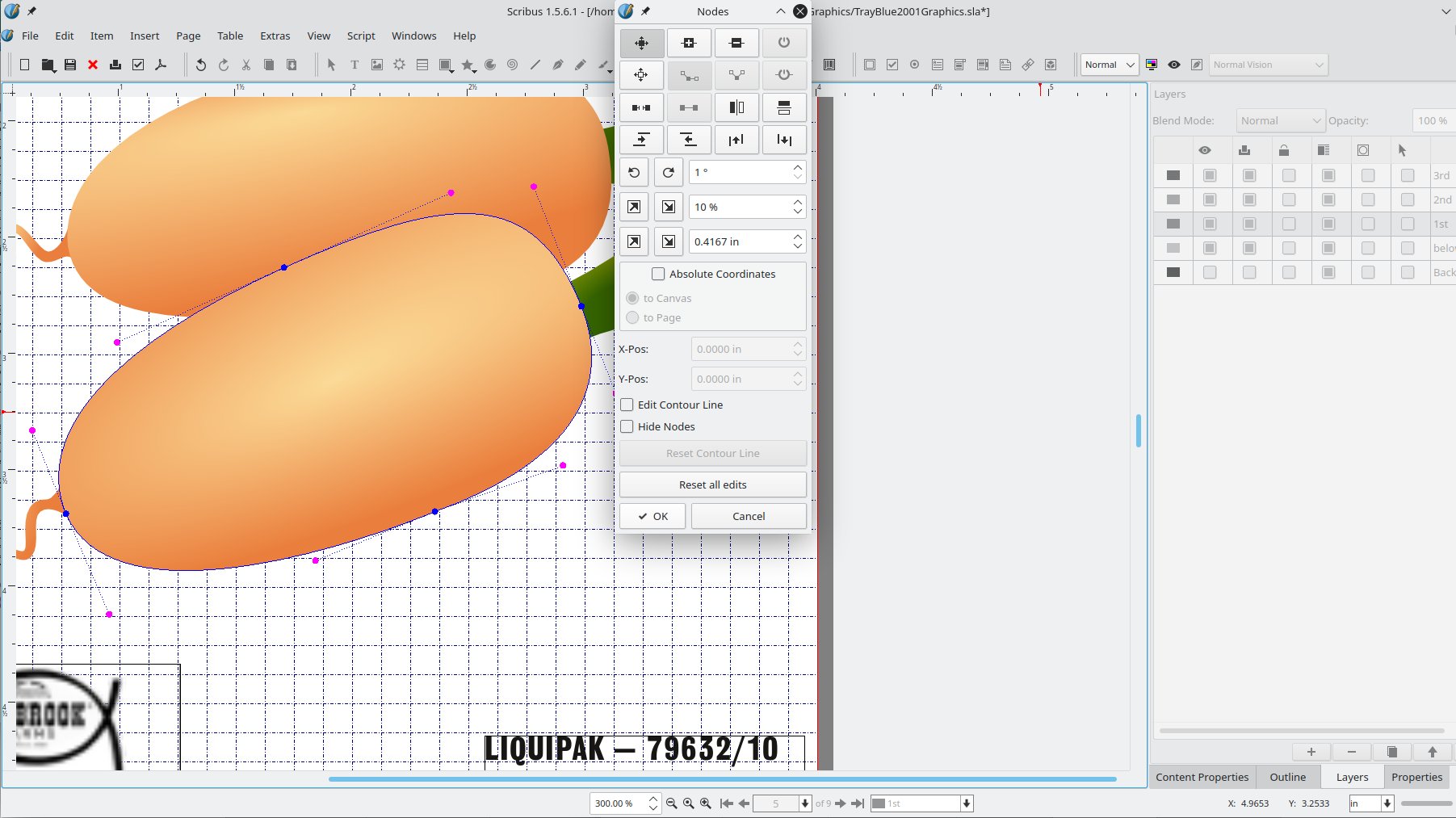Select the Line tool
This screenshot has height=818, width=1456.
click(535, 65)
